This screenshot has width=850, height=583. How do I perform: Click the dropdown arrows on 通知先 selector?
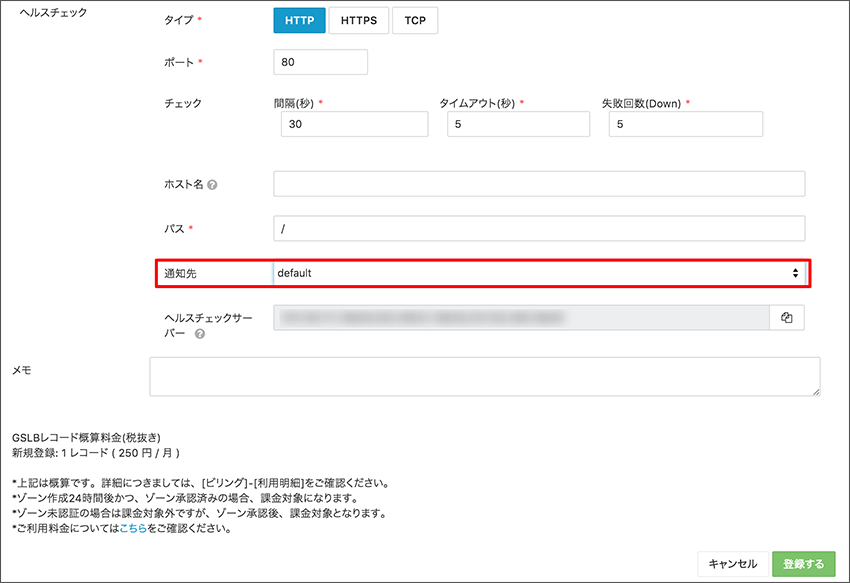[795, 272]
